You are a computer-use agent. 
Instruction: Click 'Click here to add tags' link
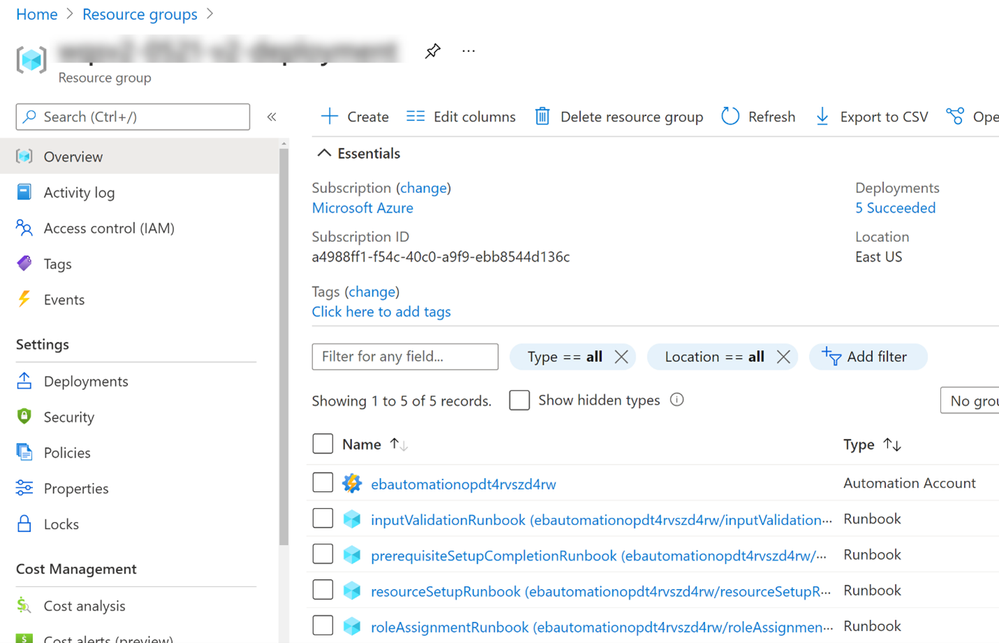tap(381, 312)
